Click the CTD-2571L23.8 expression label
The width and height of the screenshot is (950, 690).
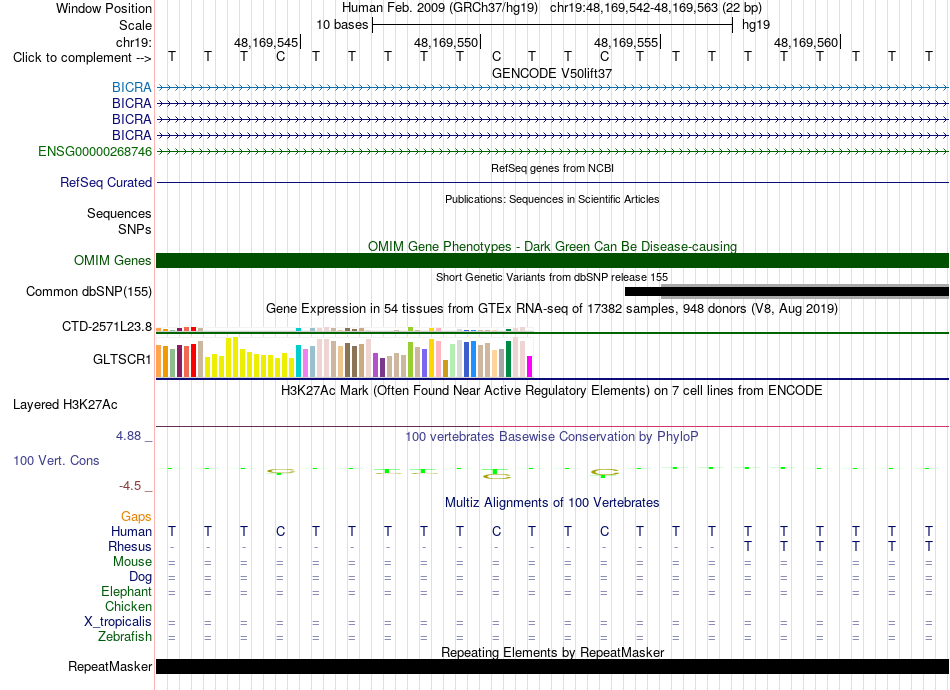point(107,327)
